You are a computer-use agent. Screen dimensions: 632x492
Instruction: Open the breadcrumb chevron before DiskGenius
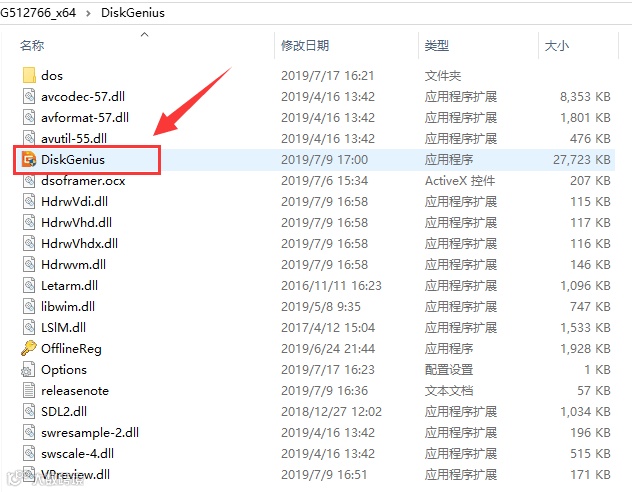point(88,13)
